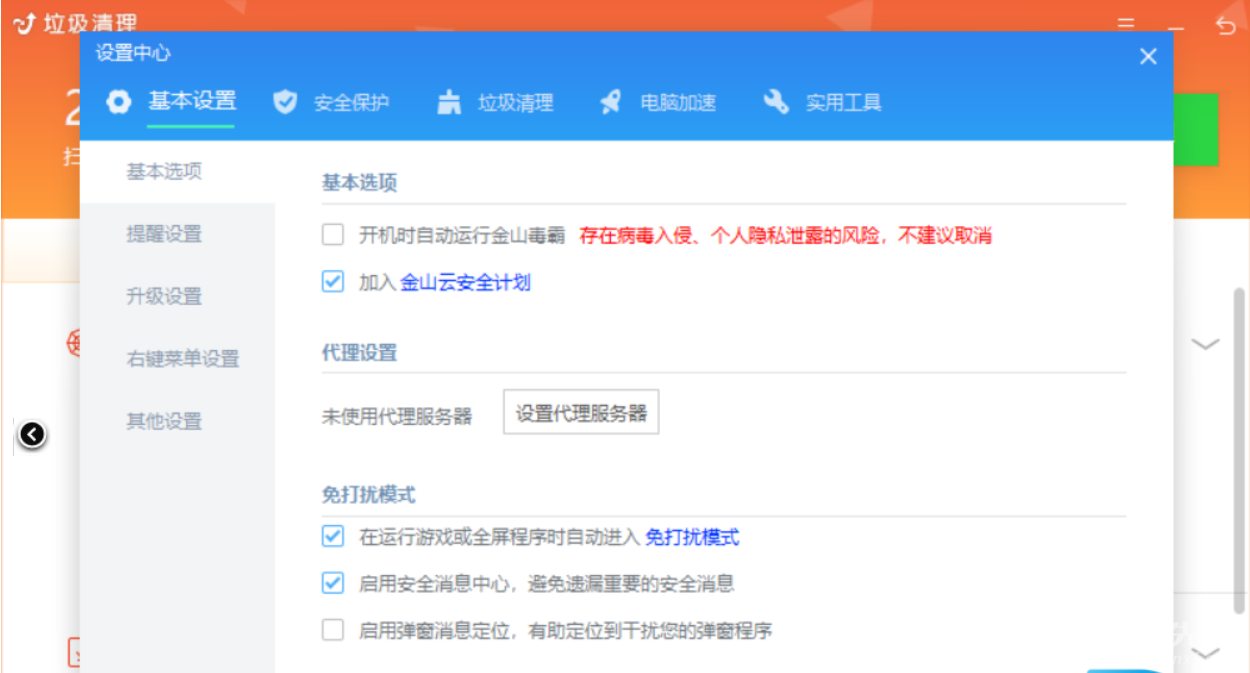Expand the upper chevron in background window
This screenshot has width=1250, height=673.
[x=1207, y=344]
